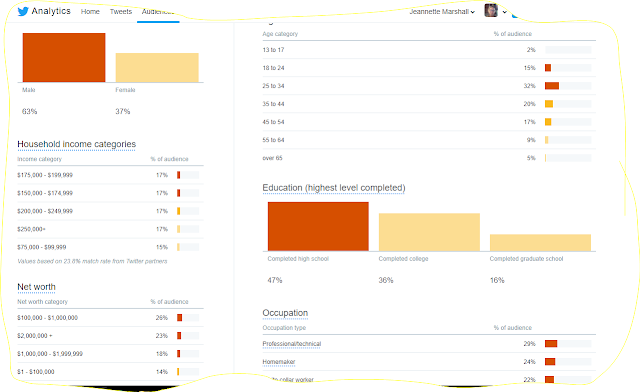This screenshot has width=640, height=392.
Task: Select the Completed high school bar
Action: point(318,226)
